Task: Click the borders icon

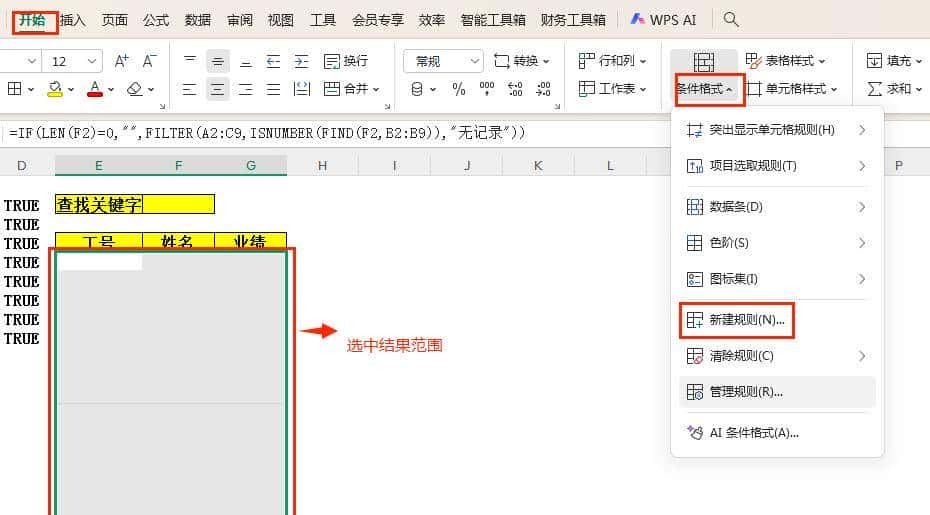Action: (x=14, y=89)
